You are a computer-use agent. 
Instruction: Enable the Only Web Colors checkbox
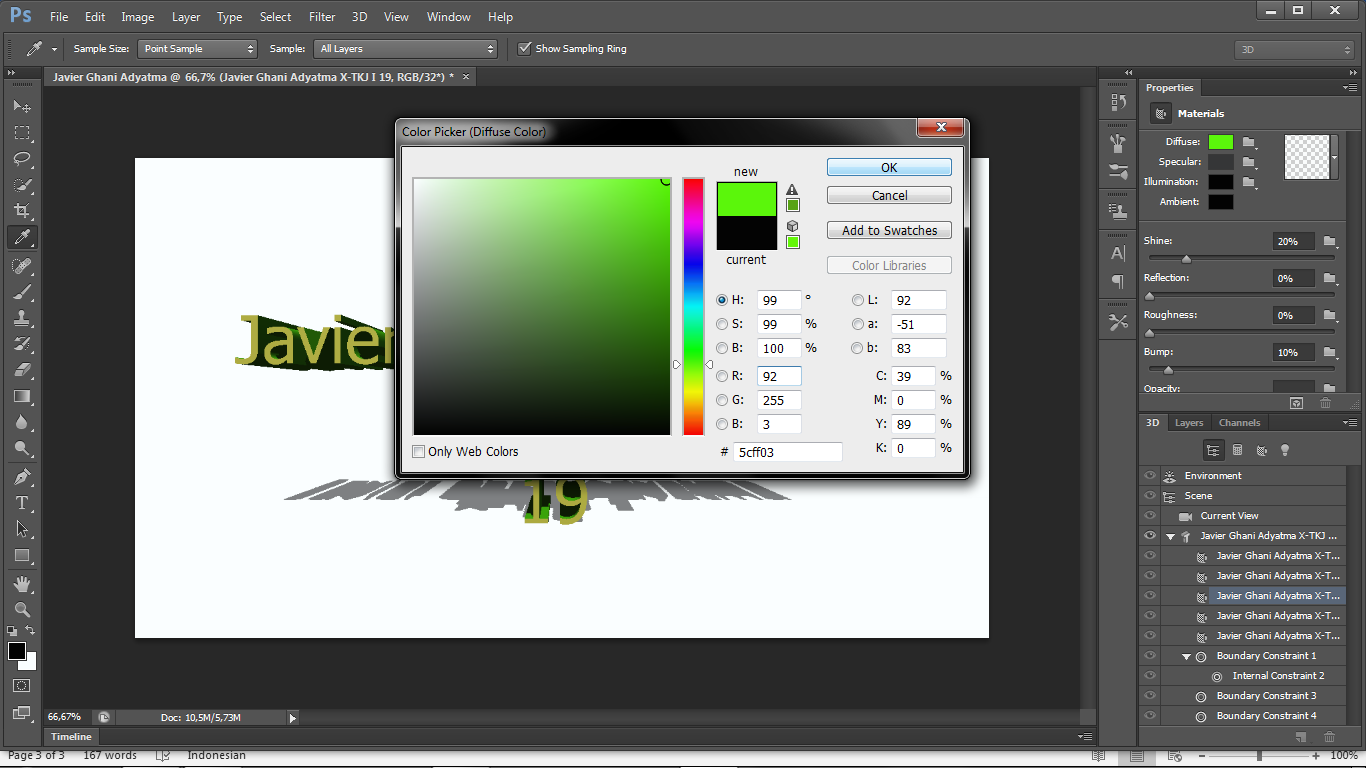click(418, 452)
